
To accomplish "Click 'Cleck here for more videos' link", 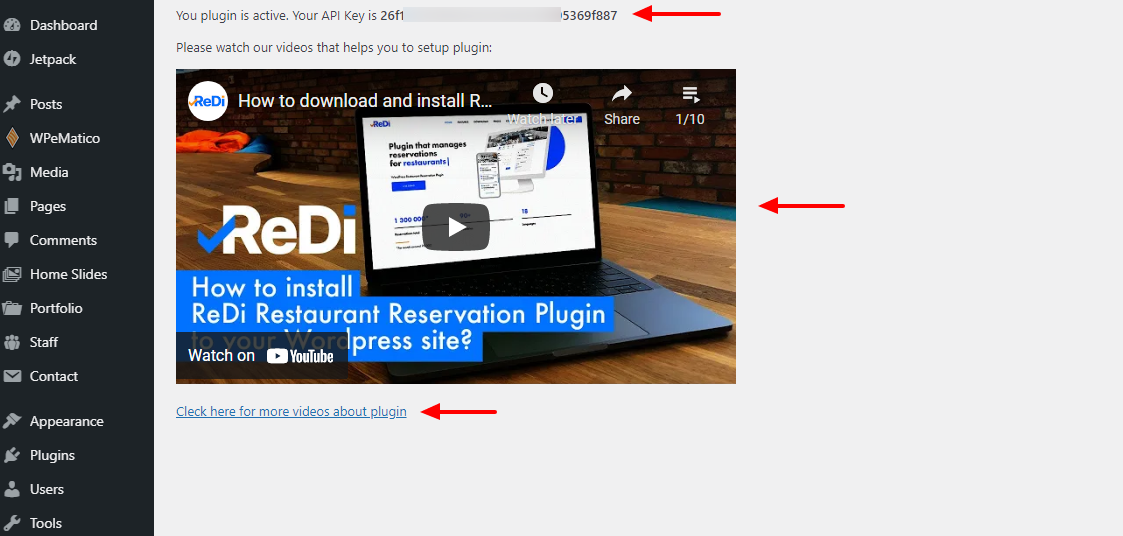I will [x=291, y=411].
